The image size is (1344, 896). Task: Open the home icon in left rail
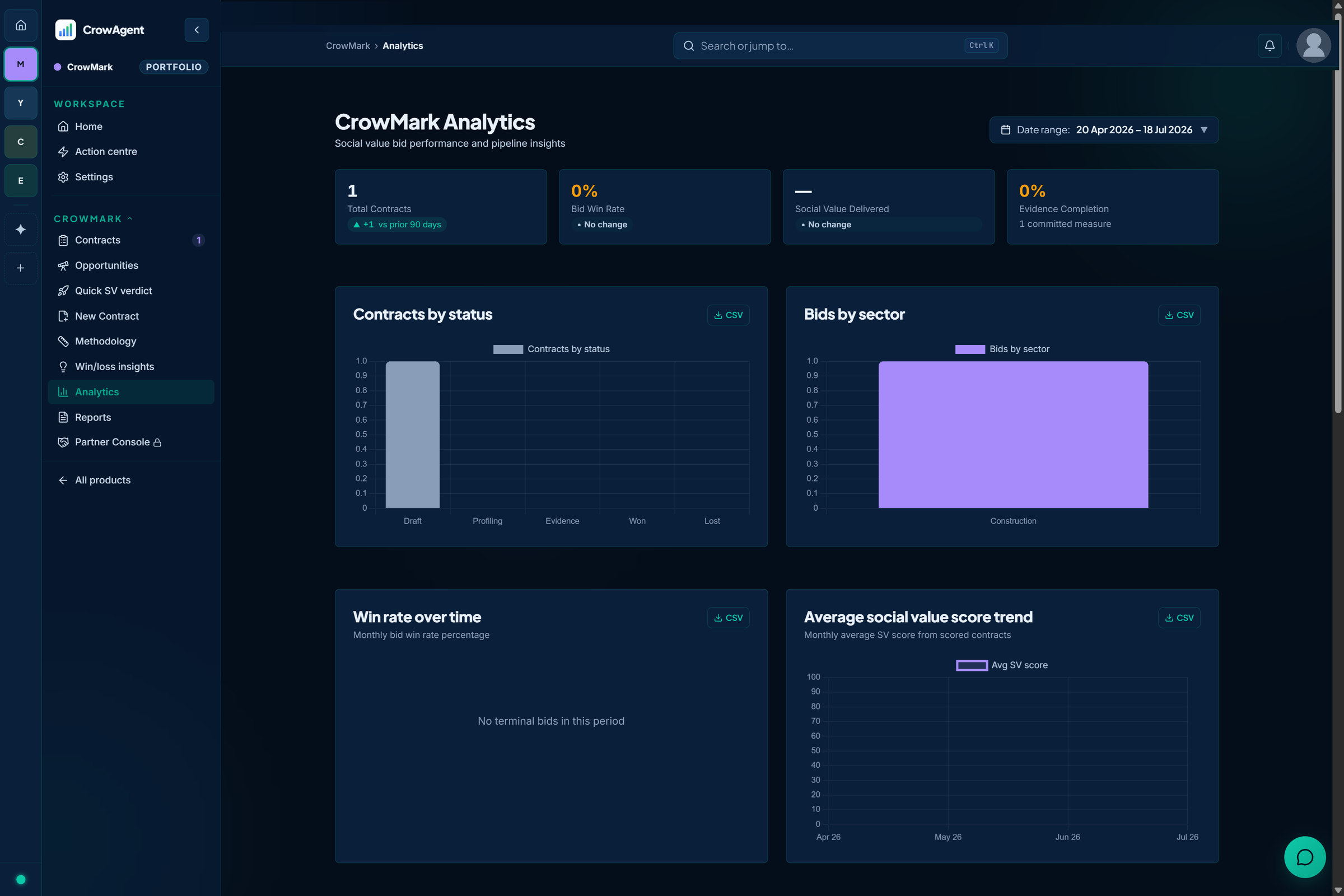[x=21, y=25]
